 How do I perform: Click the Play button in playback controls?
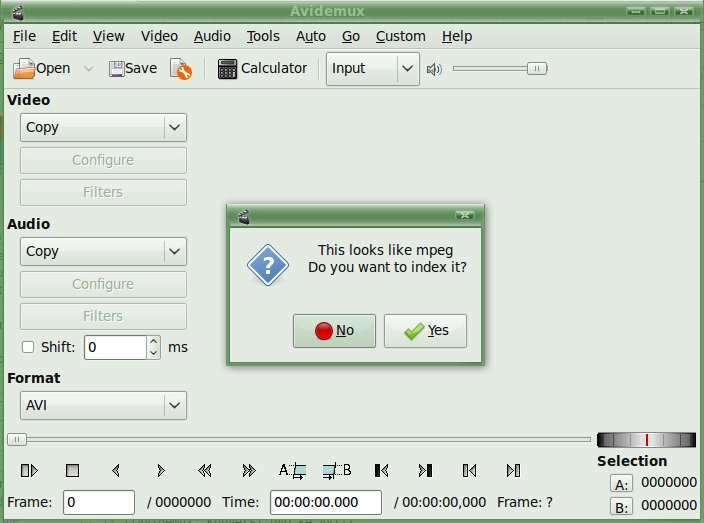click(29, 470)
